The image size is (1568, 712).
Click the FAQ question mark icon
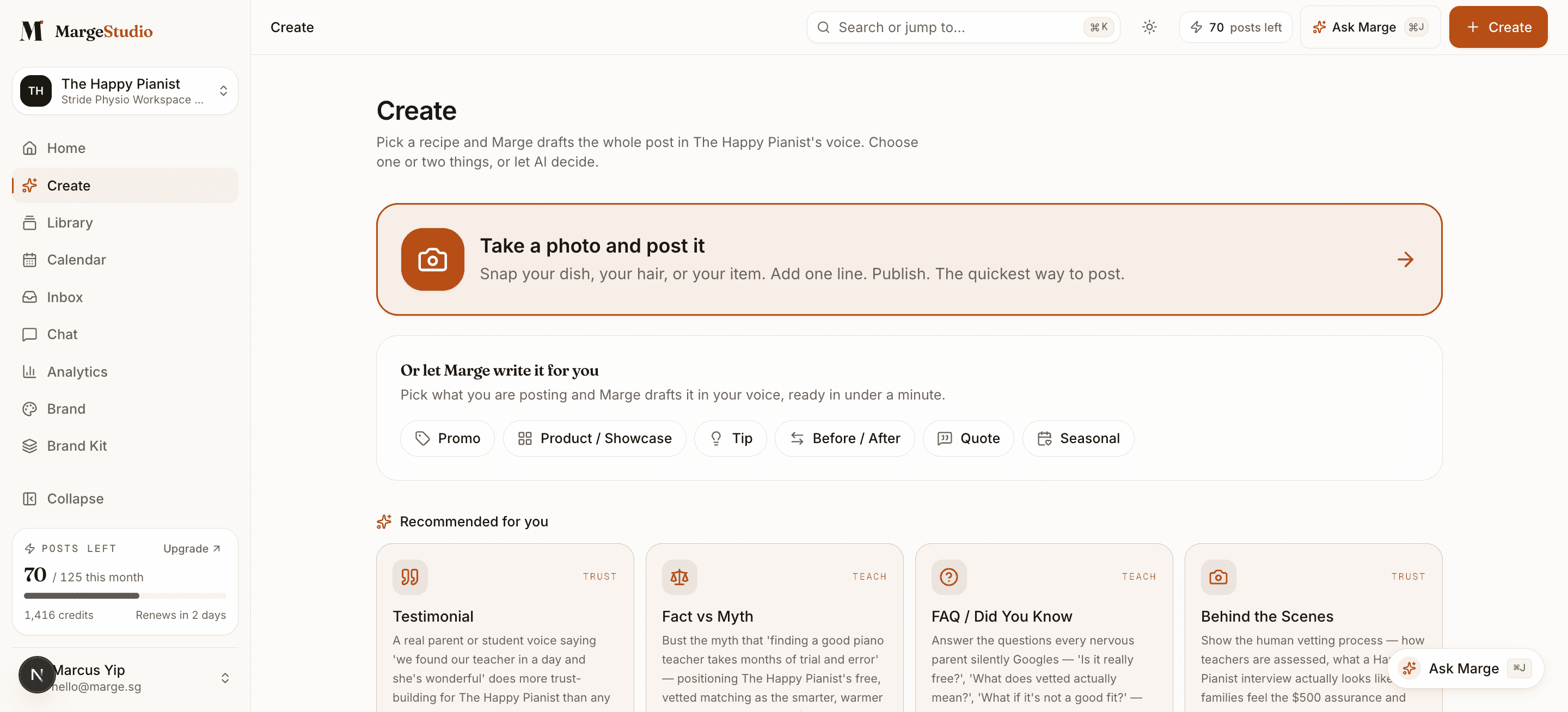point(948,576)
